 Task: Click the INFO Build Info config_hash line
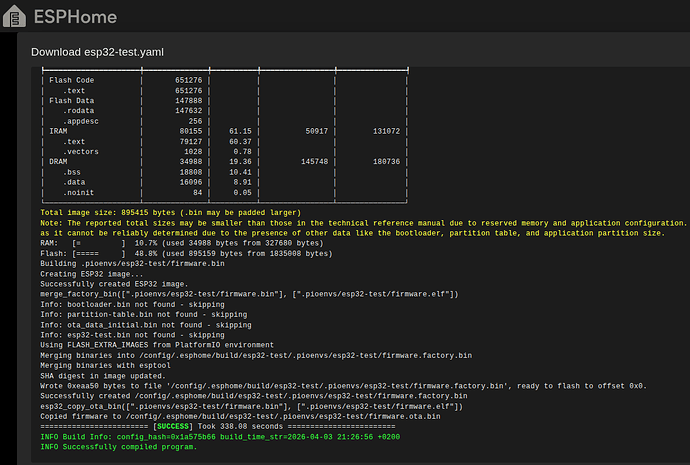pos(220,437)
